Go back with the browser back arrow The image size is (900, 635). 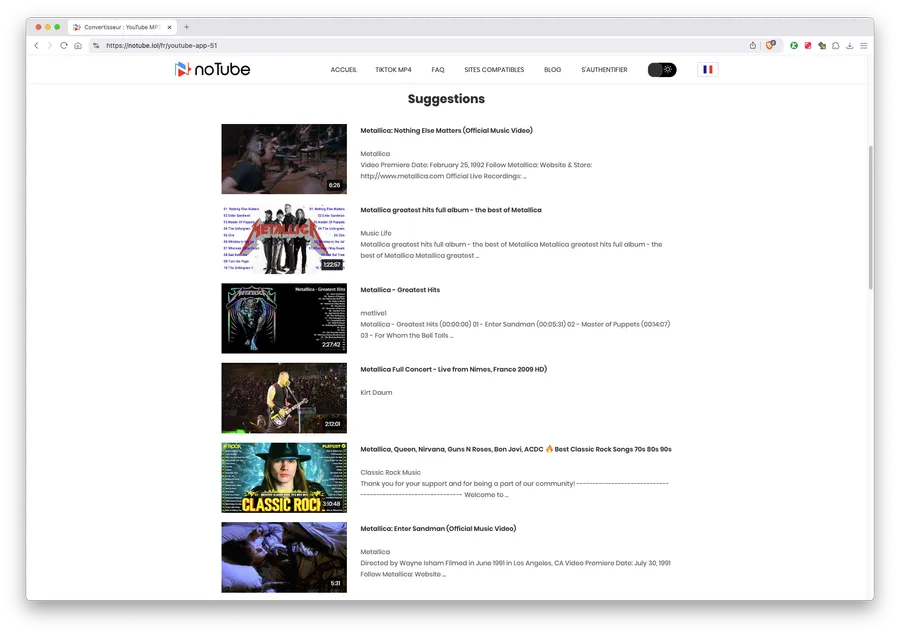coord(37,45)
